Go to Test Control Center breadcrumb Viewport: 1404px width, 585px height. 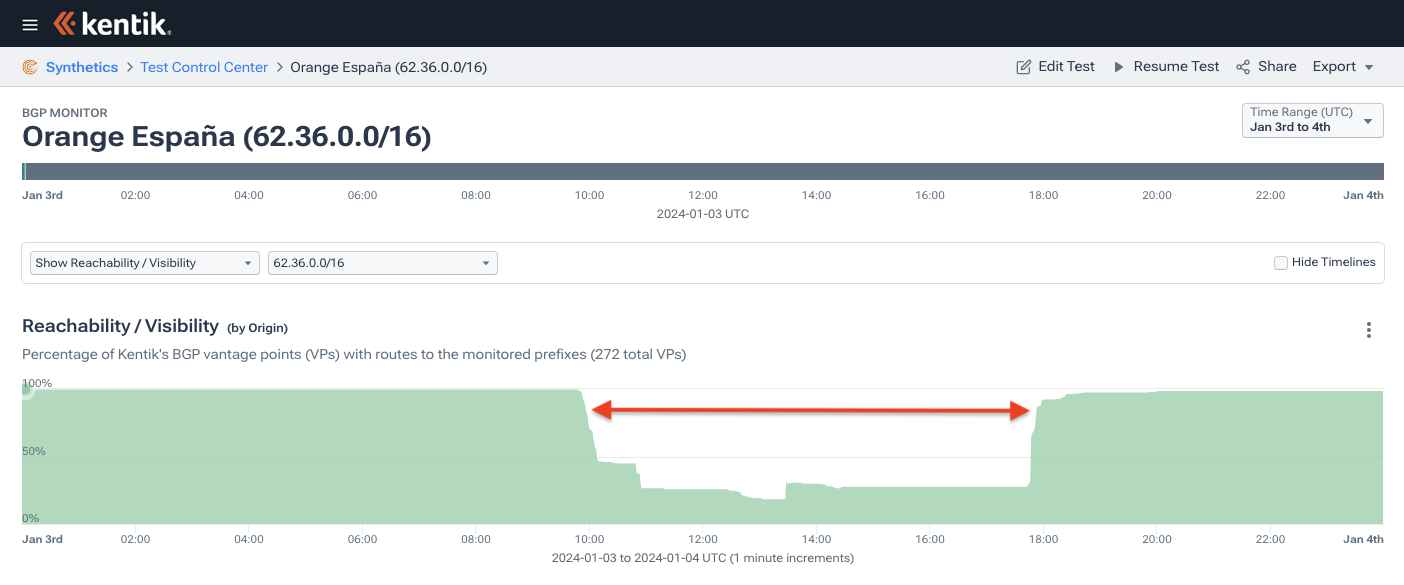pos(204,67)
